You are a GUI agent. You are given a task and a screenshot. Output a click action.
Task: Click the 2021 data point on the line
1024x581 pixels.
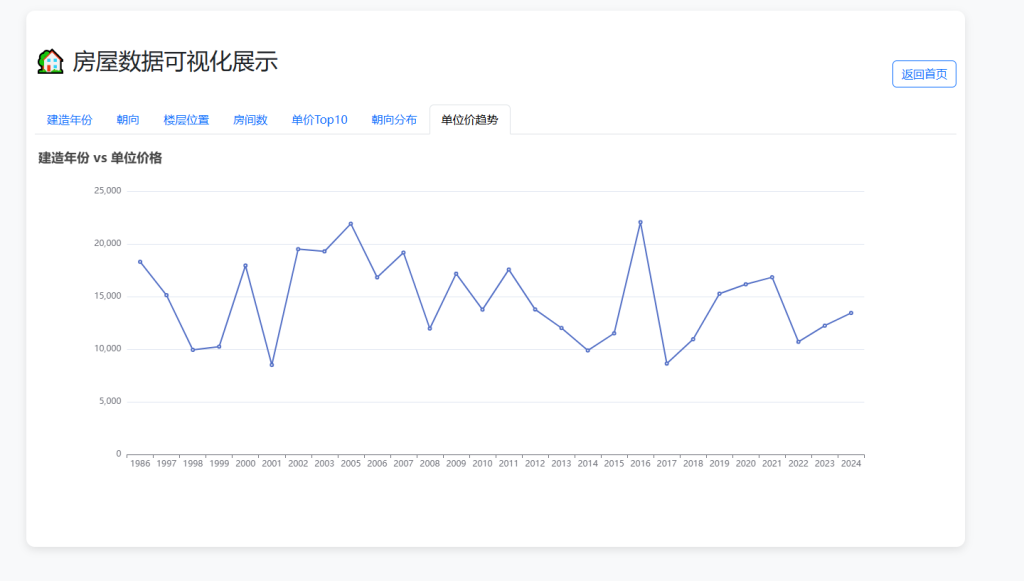772,277
